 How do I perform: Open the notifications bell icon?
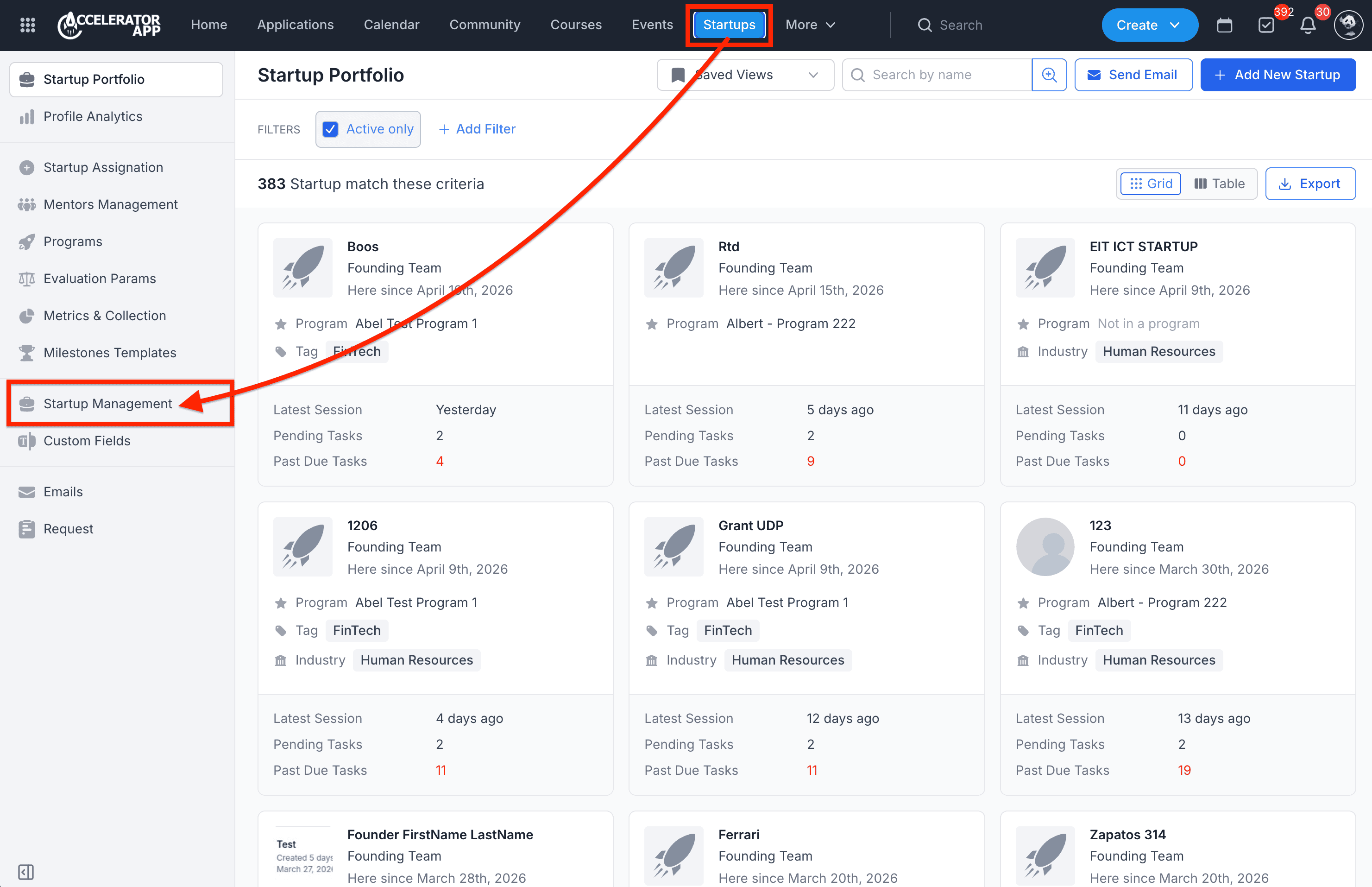coord(1308,25)
